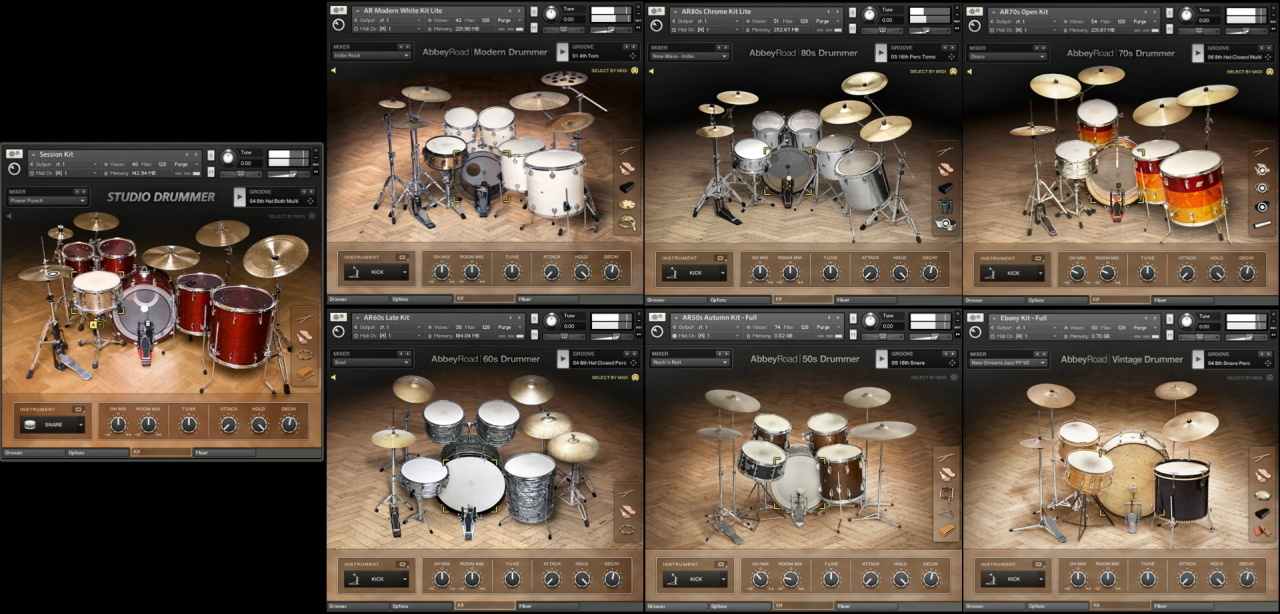Viewport: 1280px width, 614px height.
Task: Toggle Mute button on AR Modern White Kit
Action: (534, 27)
